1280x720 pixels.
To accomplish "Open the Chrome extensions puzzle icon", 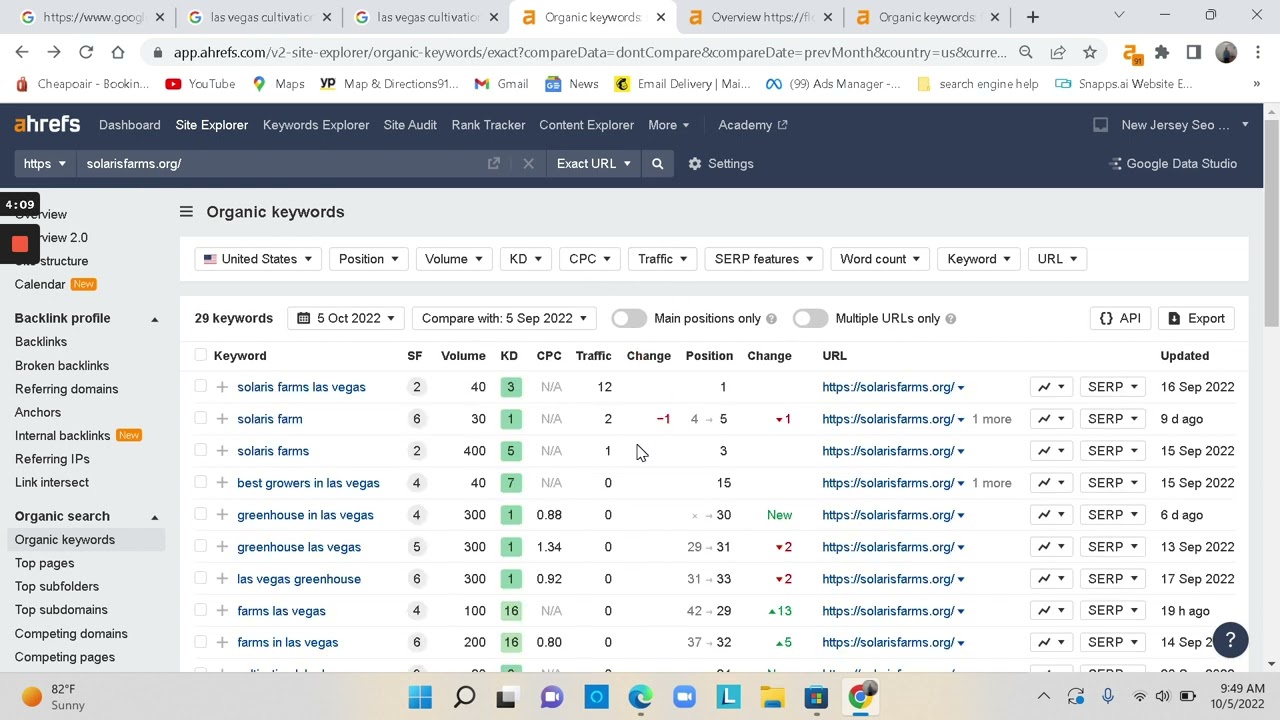I will point(1162,52).
